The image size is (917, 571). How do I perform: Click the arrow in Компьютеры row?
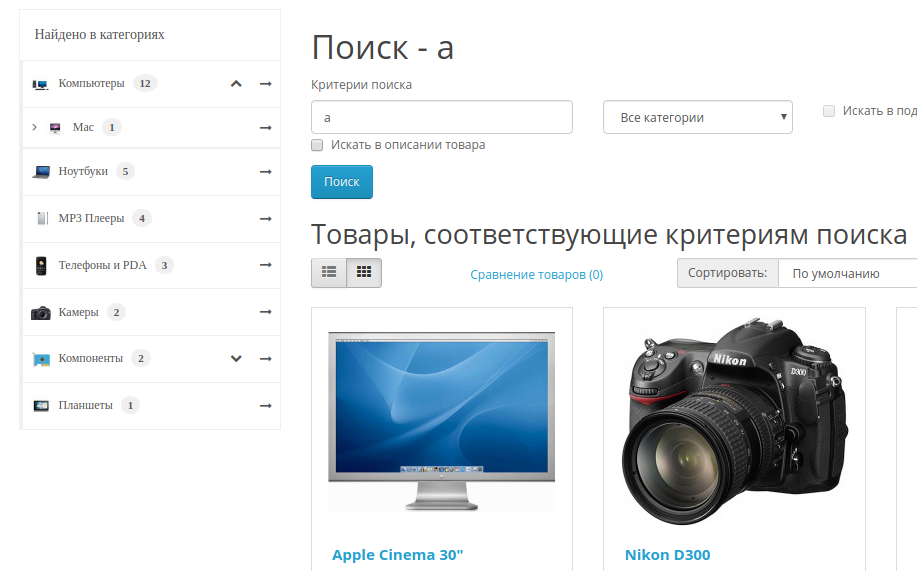[266, 84]
